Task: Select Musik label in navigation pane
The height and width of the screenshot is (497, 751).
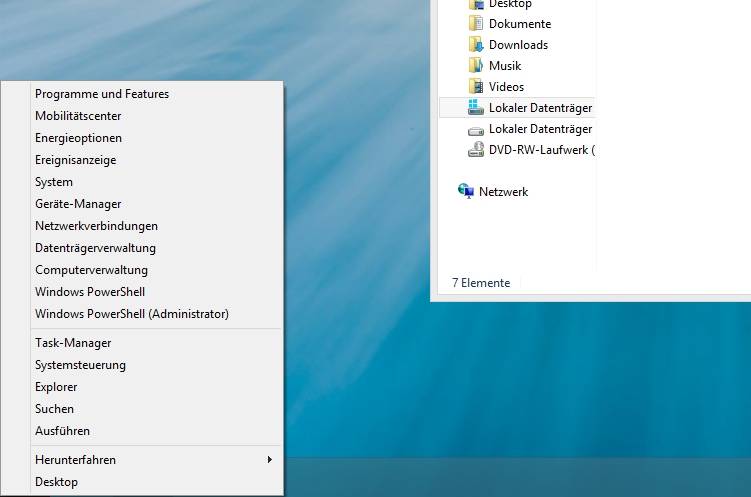Action: [x=505, y=66]
